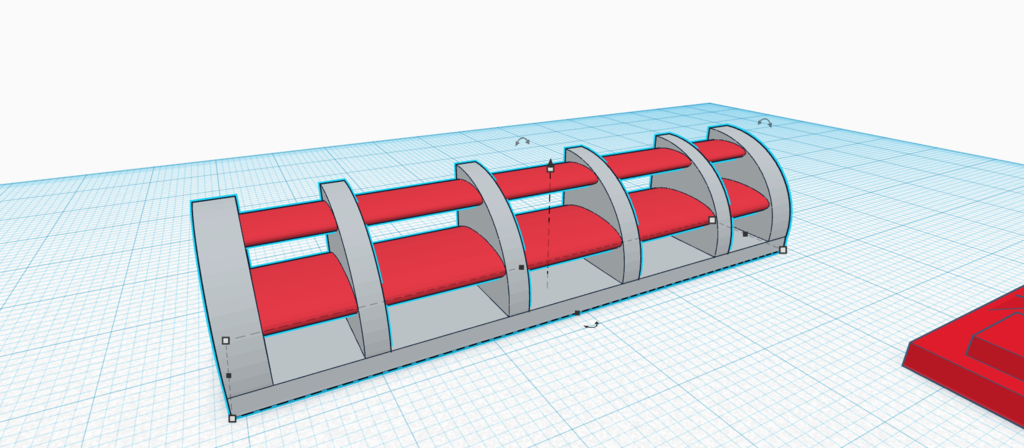Screen dimensions: 1024x448
Task: Select the white corner handle at front-left base
Action: point(232,419)
